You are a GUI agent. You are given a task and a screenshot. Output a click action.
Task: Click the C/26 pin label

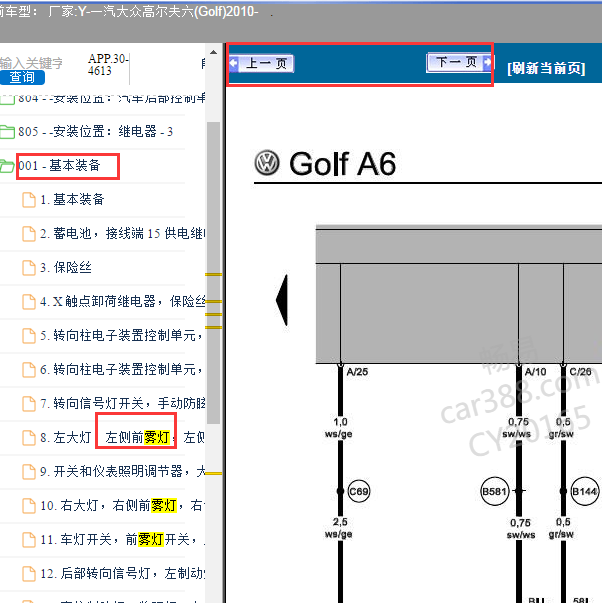pos(580,372)
